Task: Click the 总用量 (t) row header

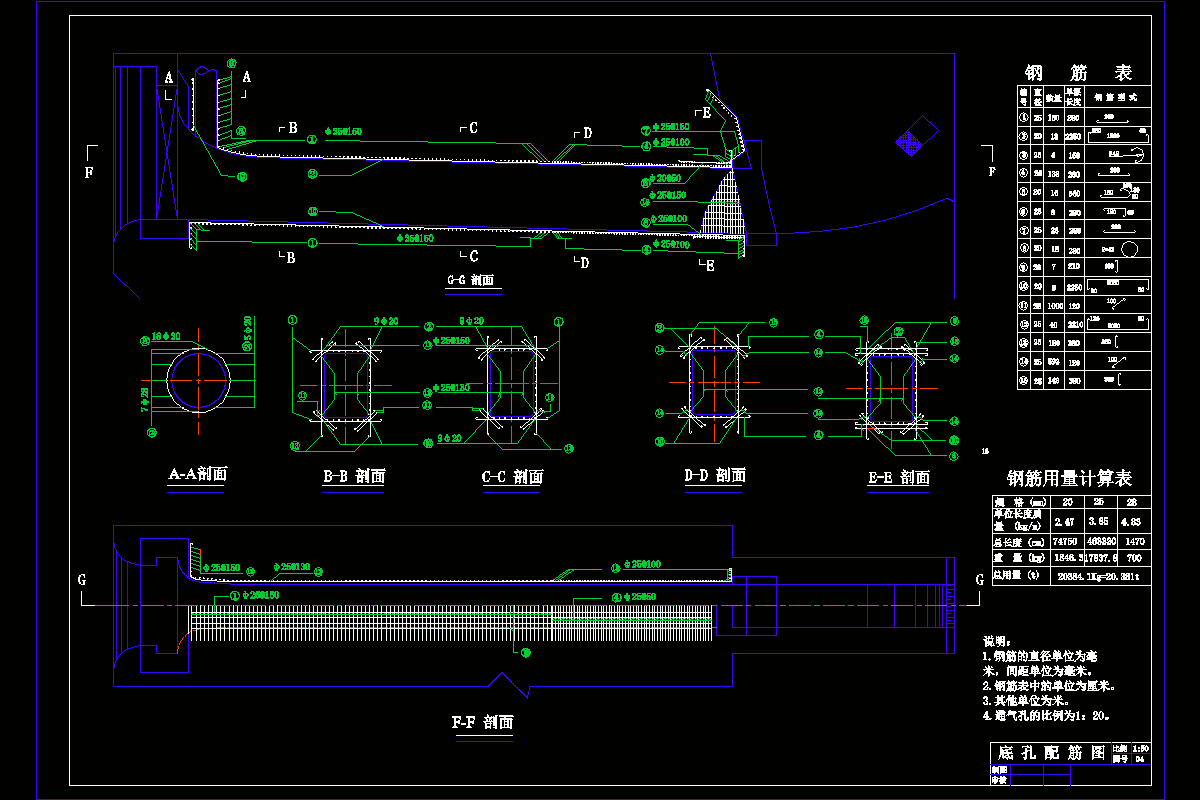Action: [1017, 576]
